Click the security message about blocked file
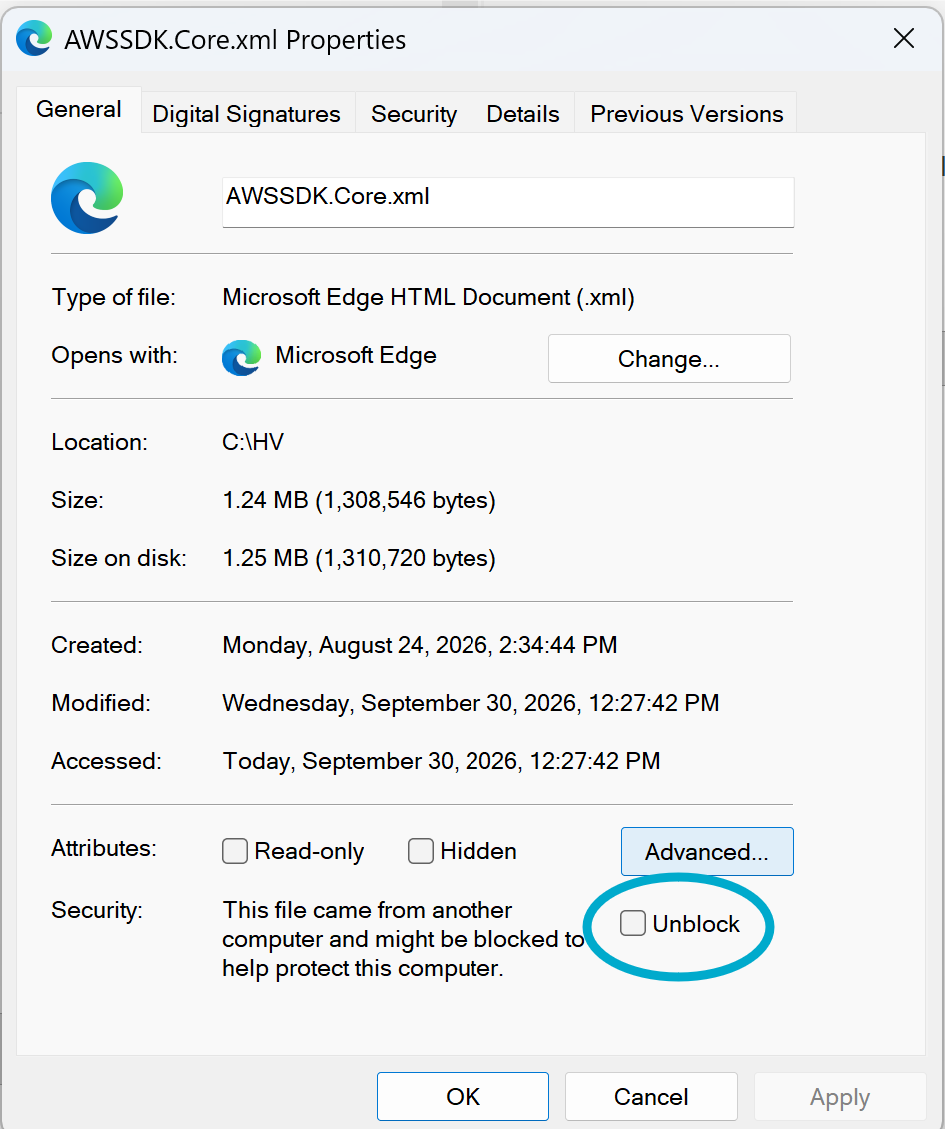 click(403, 939)
